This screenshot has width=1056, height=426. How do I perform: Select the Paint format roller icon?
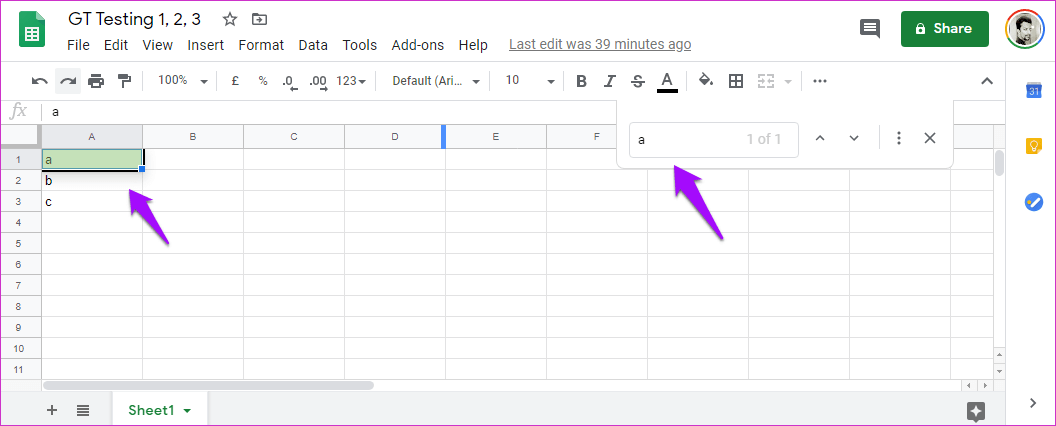click(124, 81)
